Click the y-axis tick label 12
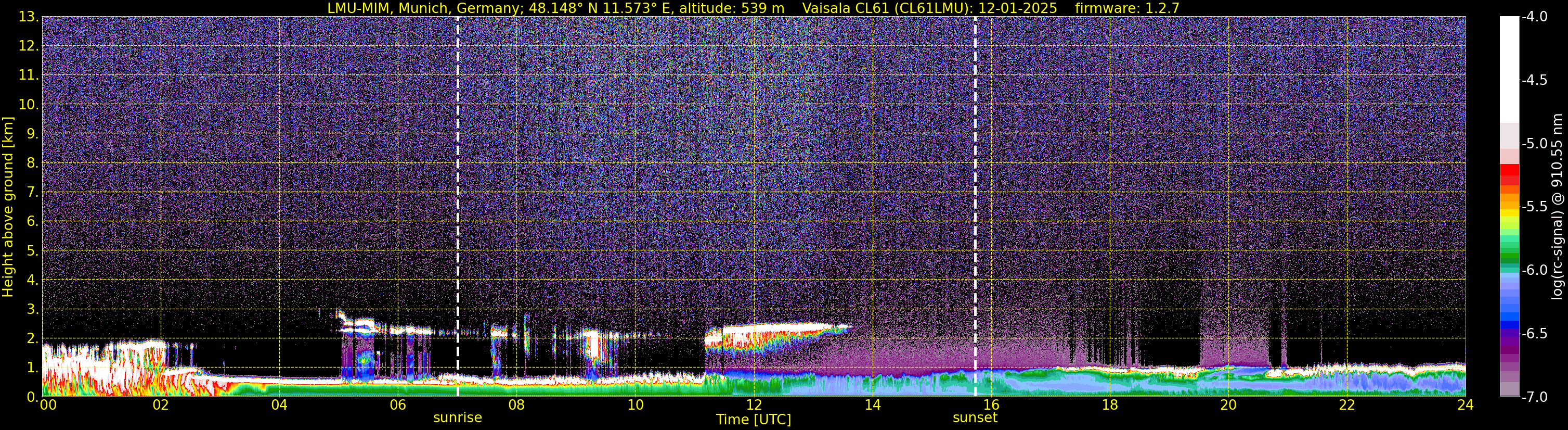This screenshot has width=1568, height=430. [28, 46]
